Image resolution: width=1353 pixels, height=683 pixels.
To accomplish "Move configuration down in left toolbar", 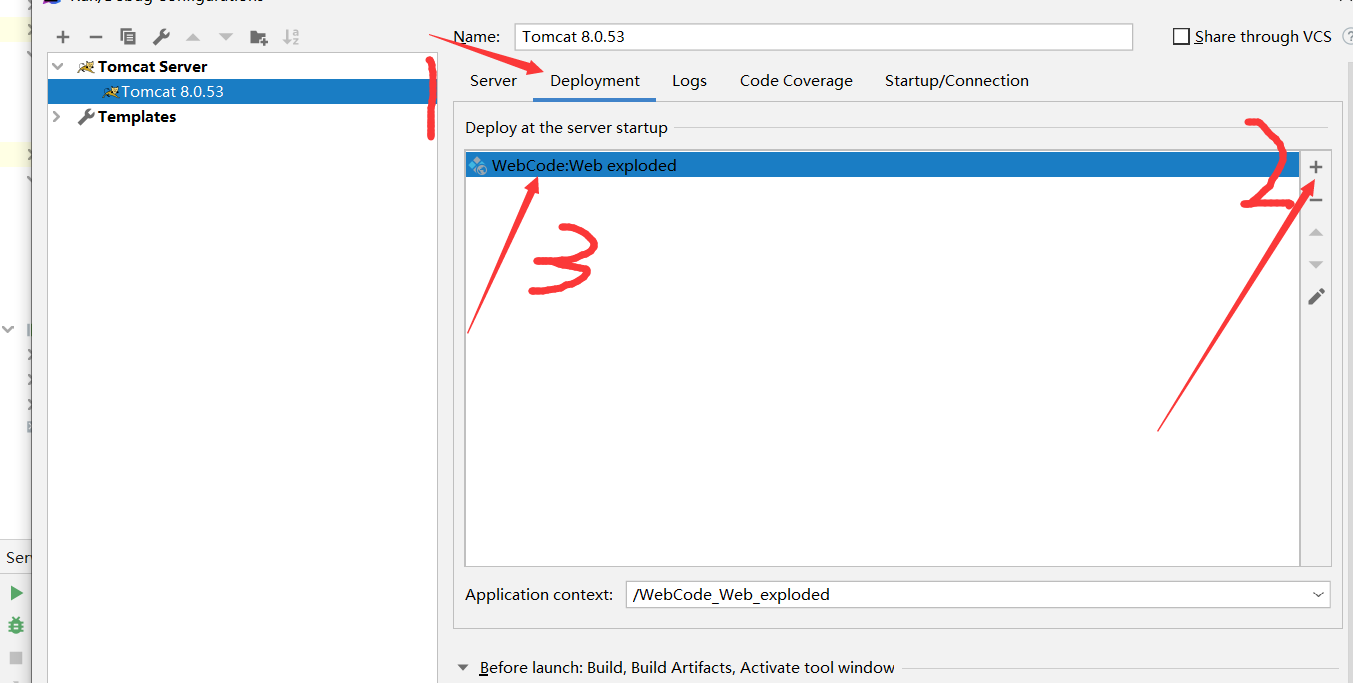I will [x=226, y=37].
